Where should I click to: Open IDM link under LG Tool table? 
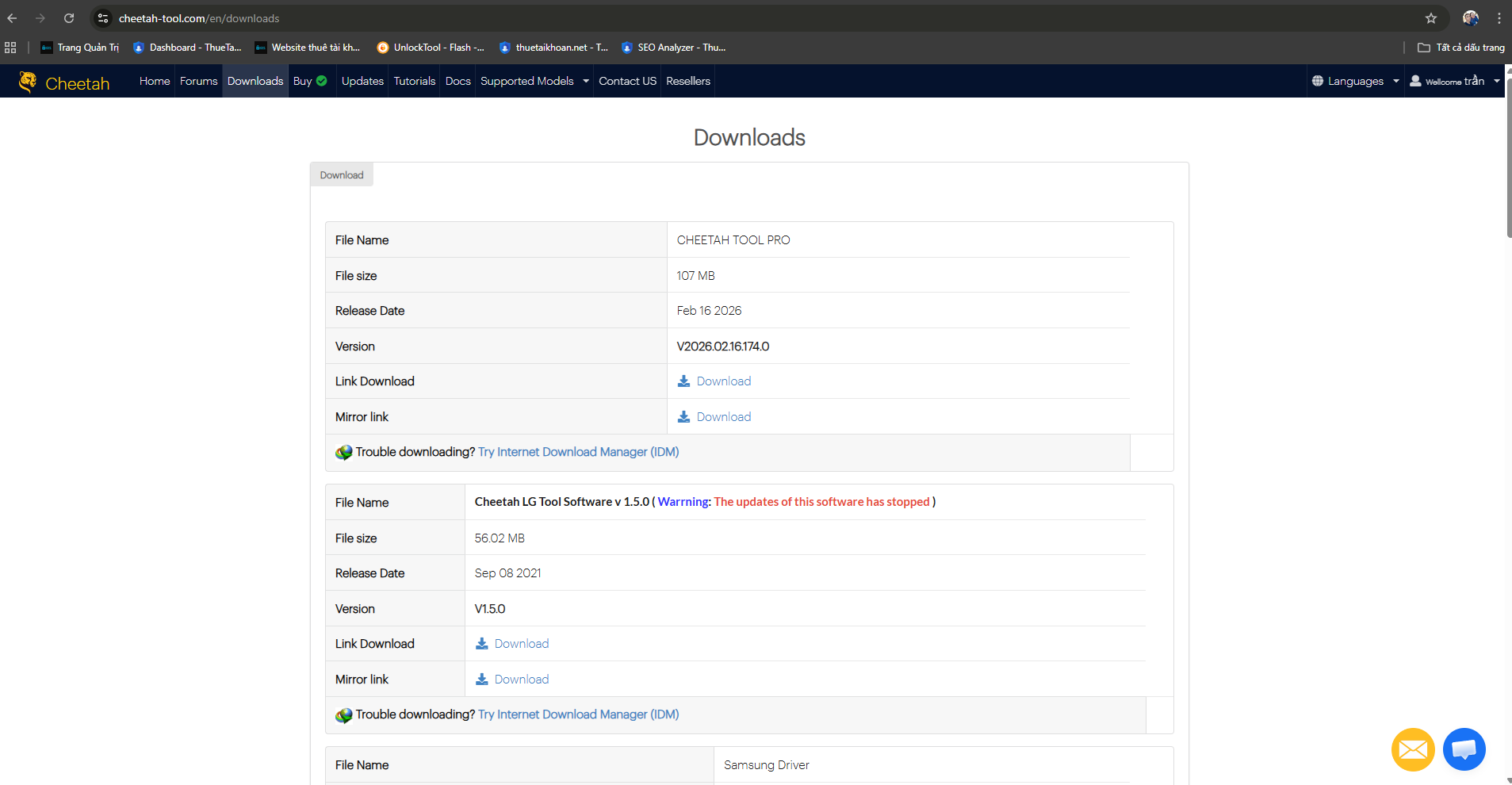pyautogui.click(x=579, y=714)
